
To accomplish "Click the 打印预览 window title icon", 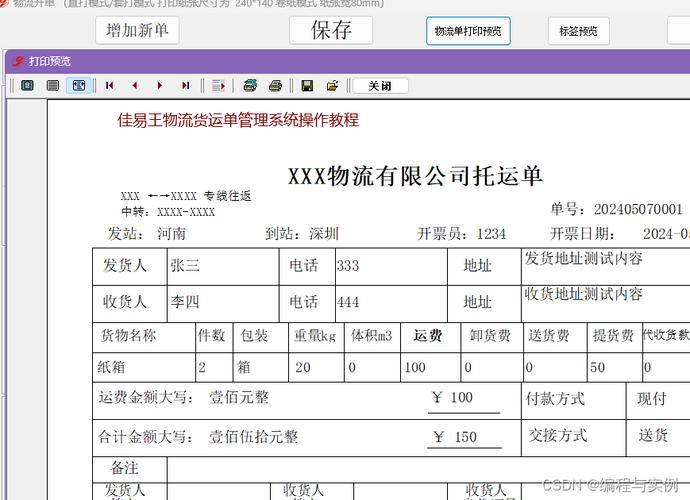I will coord(18,61).
